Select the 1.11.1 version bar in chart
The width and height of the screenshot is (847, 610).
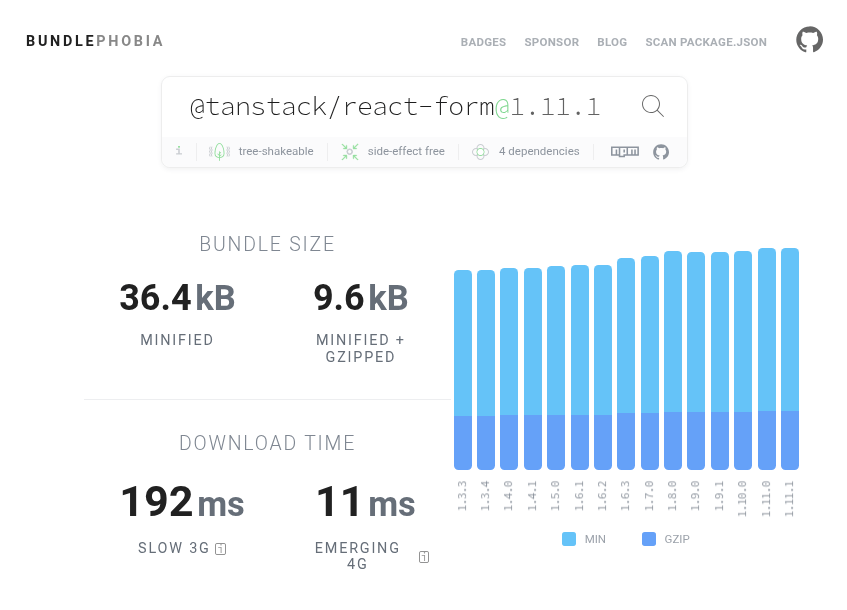(x=790, y=360)
